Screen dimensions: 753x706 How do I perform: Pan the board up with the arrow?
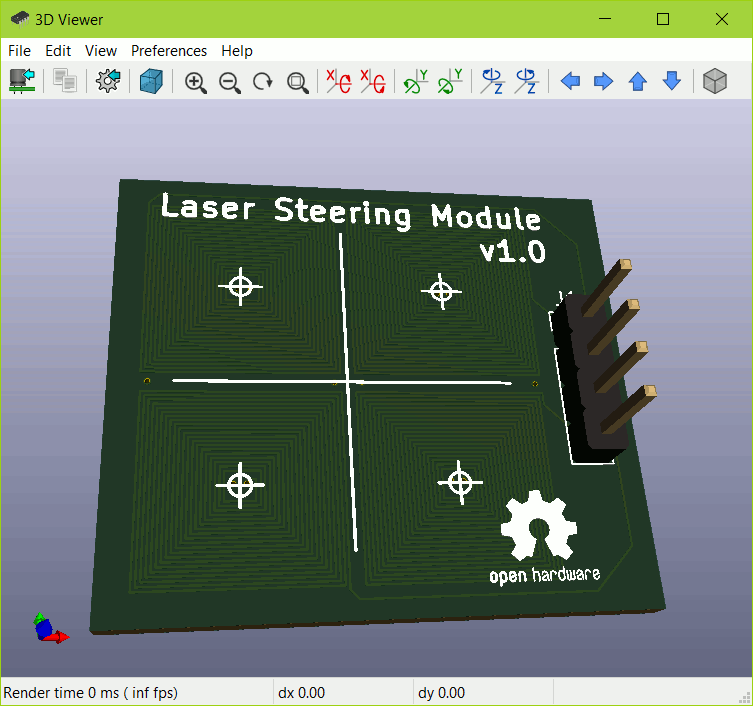[x=638, y=82]
